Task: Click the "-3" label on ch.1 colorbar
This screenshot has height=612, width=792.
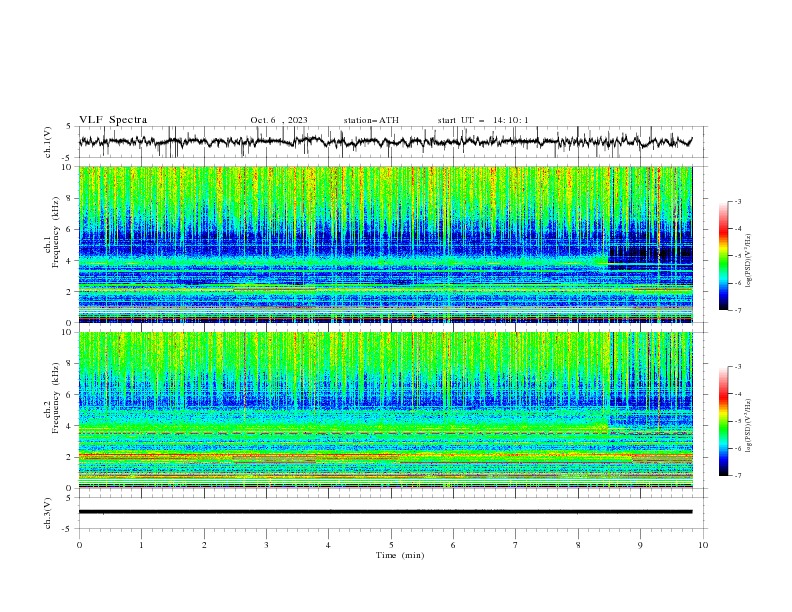Action: (737, 201)
